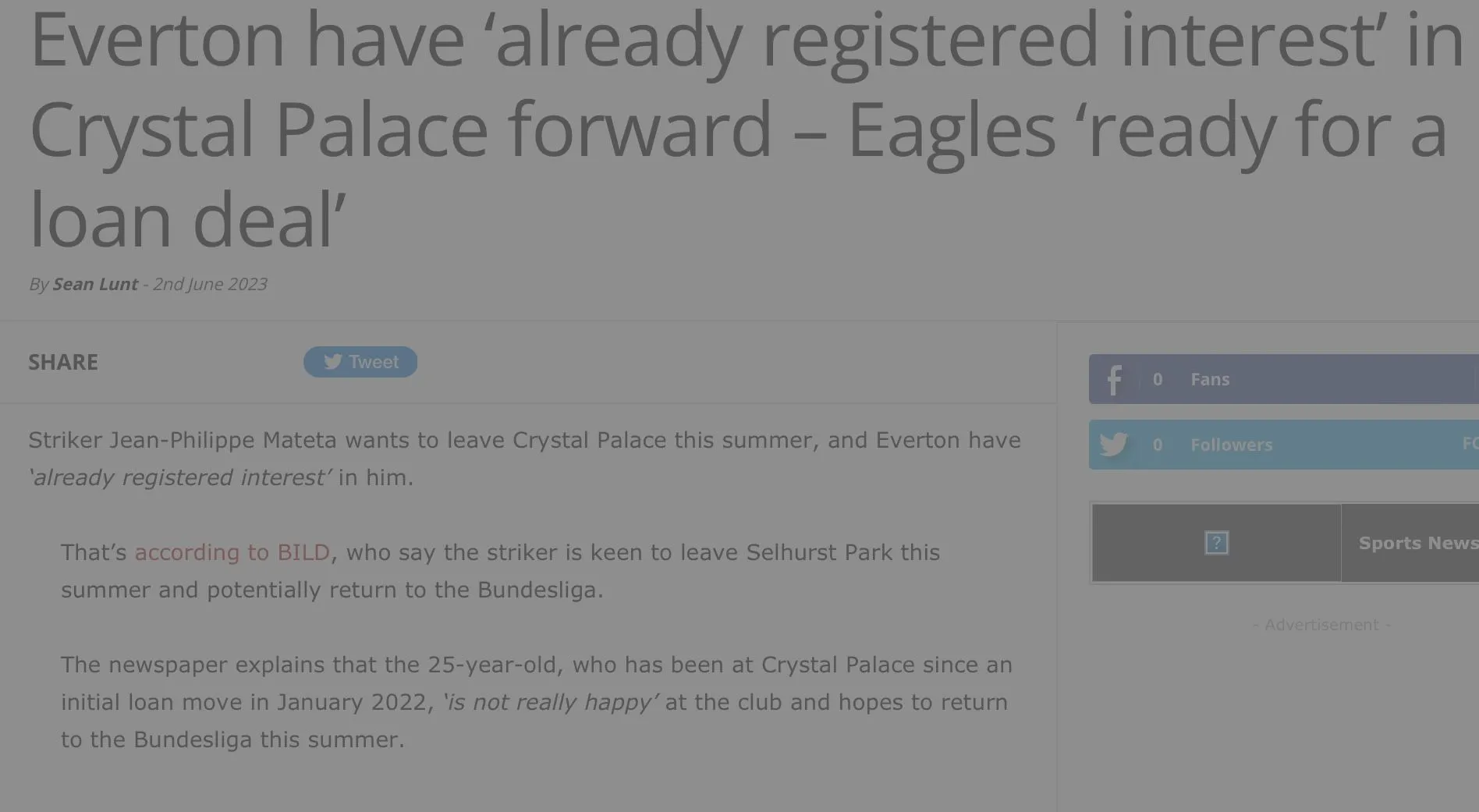The width and height of the screenshot is (1479, 812).
Task: Click the italic quote 'is not really happy'
Action: point(551,702)
